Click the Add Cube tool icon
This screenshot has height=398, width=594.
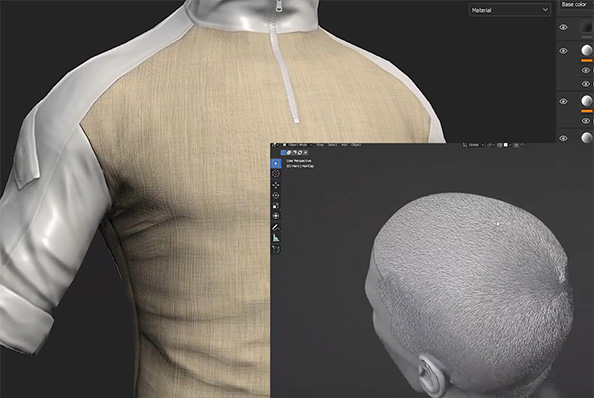(276, 249)
